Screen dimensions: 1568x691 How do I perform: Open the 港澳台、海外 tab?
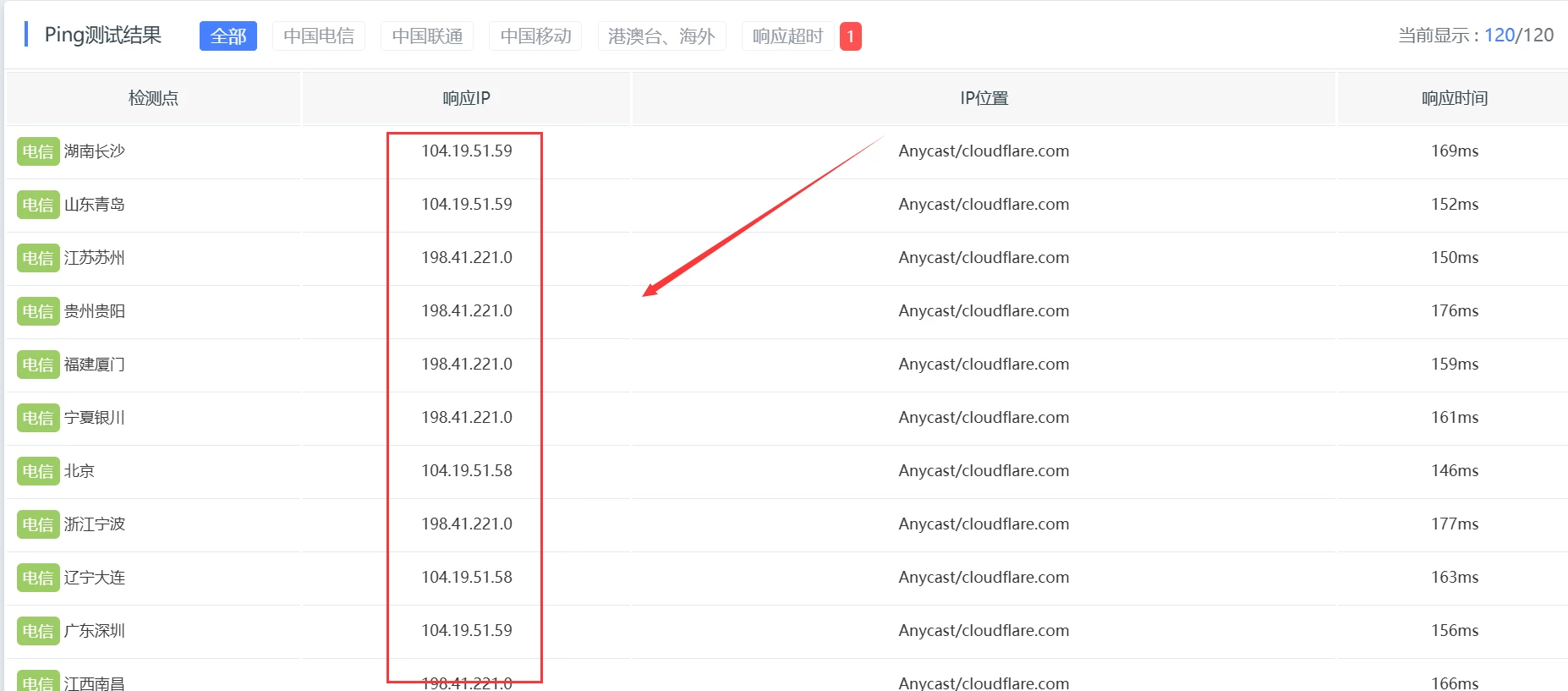click(661, 36)
